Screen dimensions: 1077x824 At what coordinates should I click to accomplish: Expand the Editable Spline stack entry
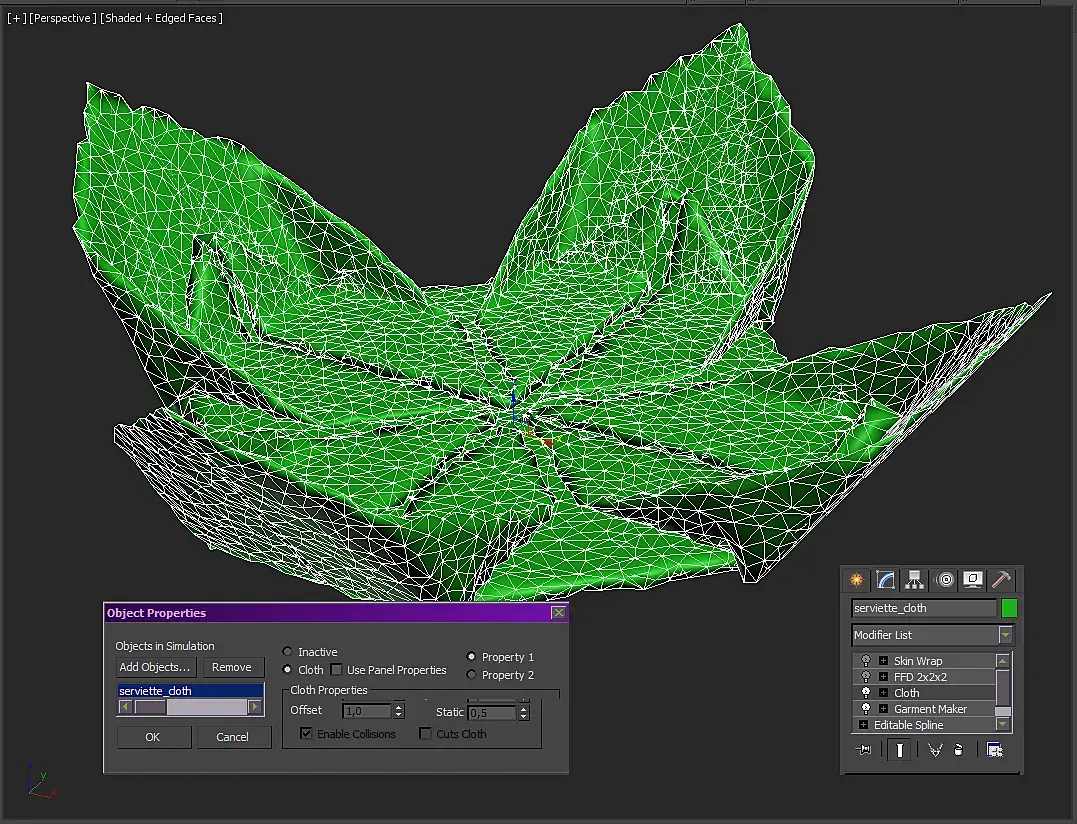(864, 725)
